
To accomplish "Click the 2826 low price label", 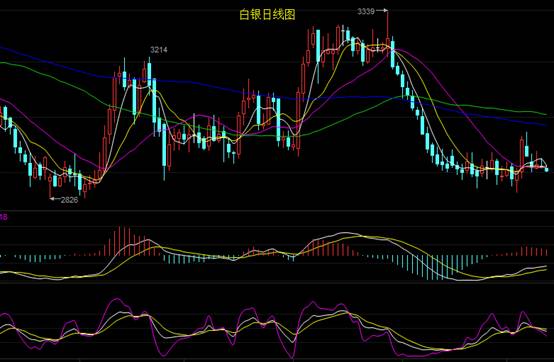I will pyautogui.click(x=70, y=200).
